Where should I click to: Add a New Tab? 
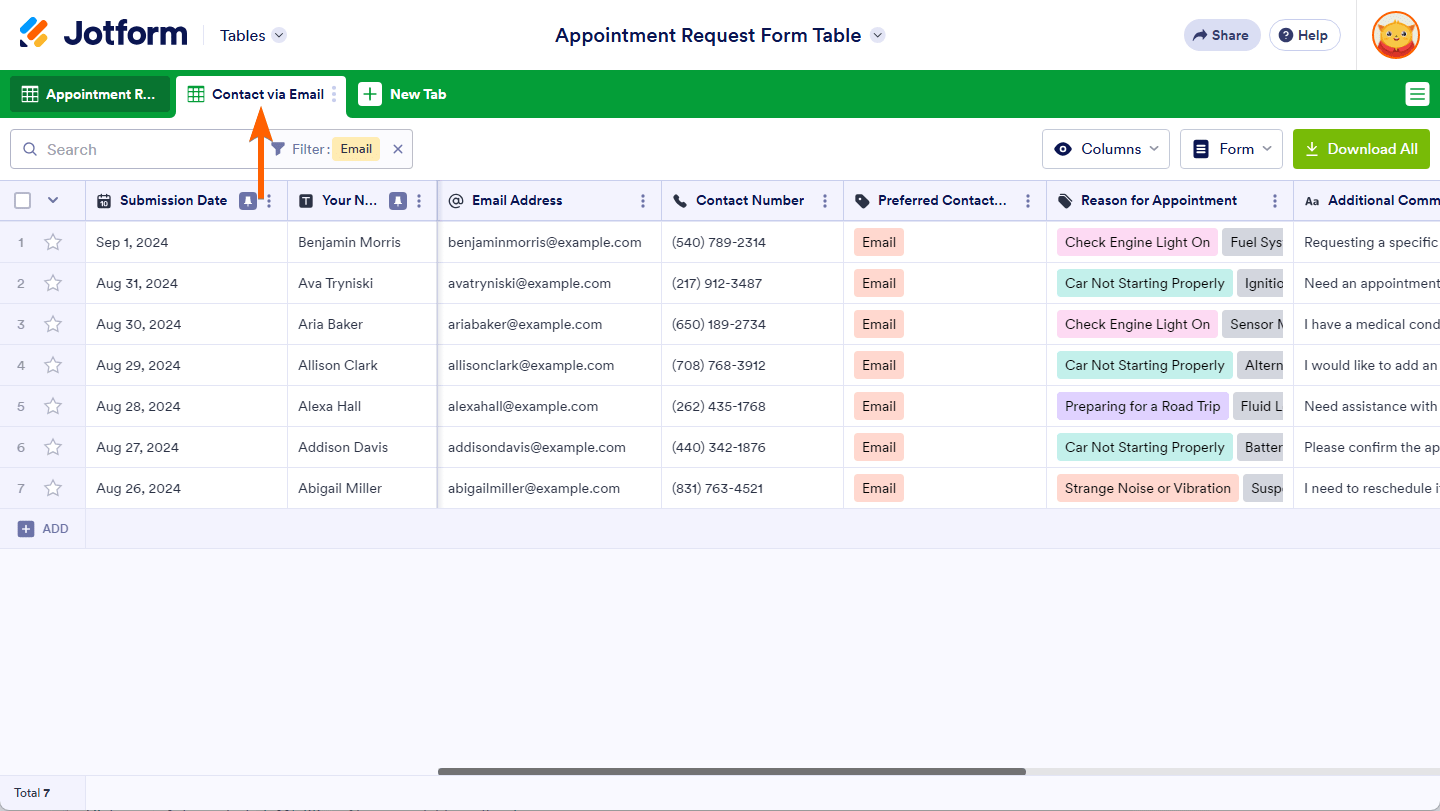[403, 94]
